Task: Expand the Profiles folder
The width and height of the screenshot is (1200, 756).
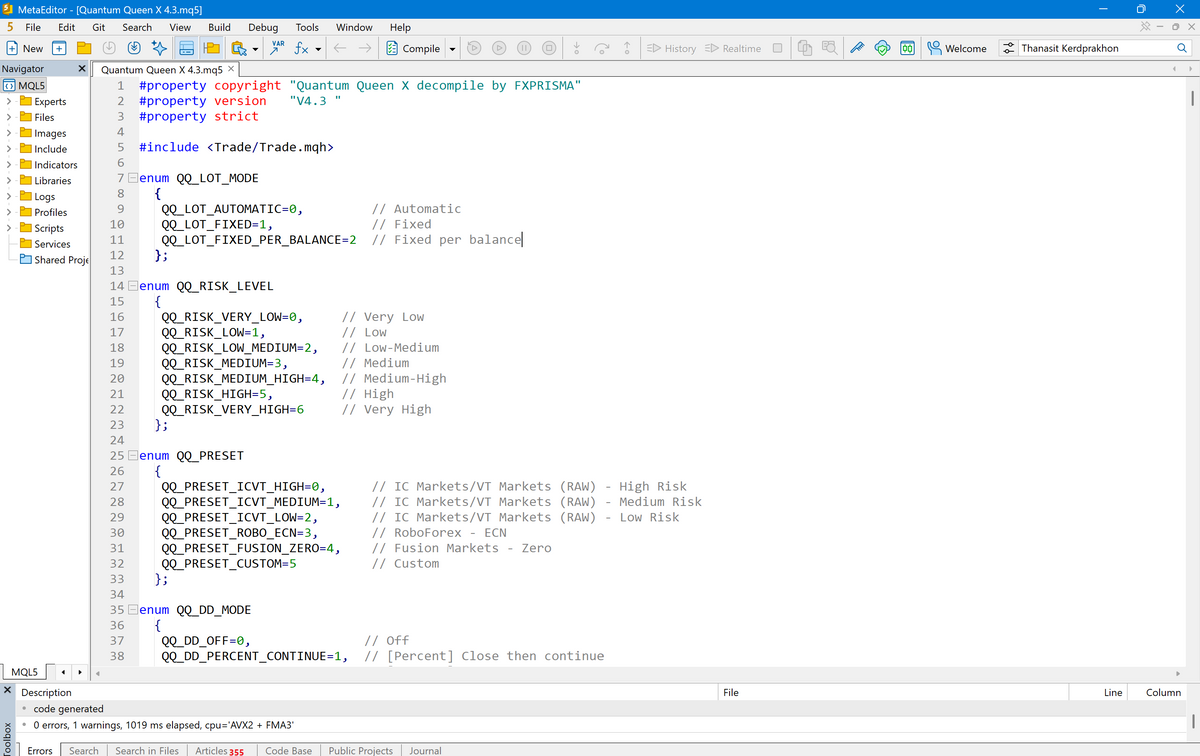Action: (9, 212)
